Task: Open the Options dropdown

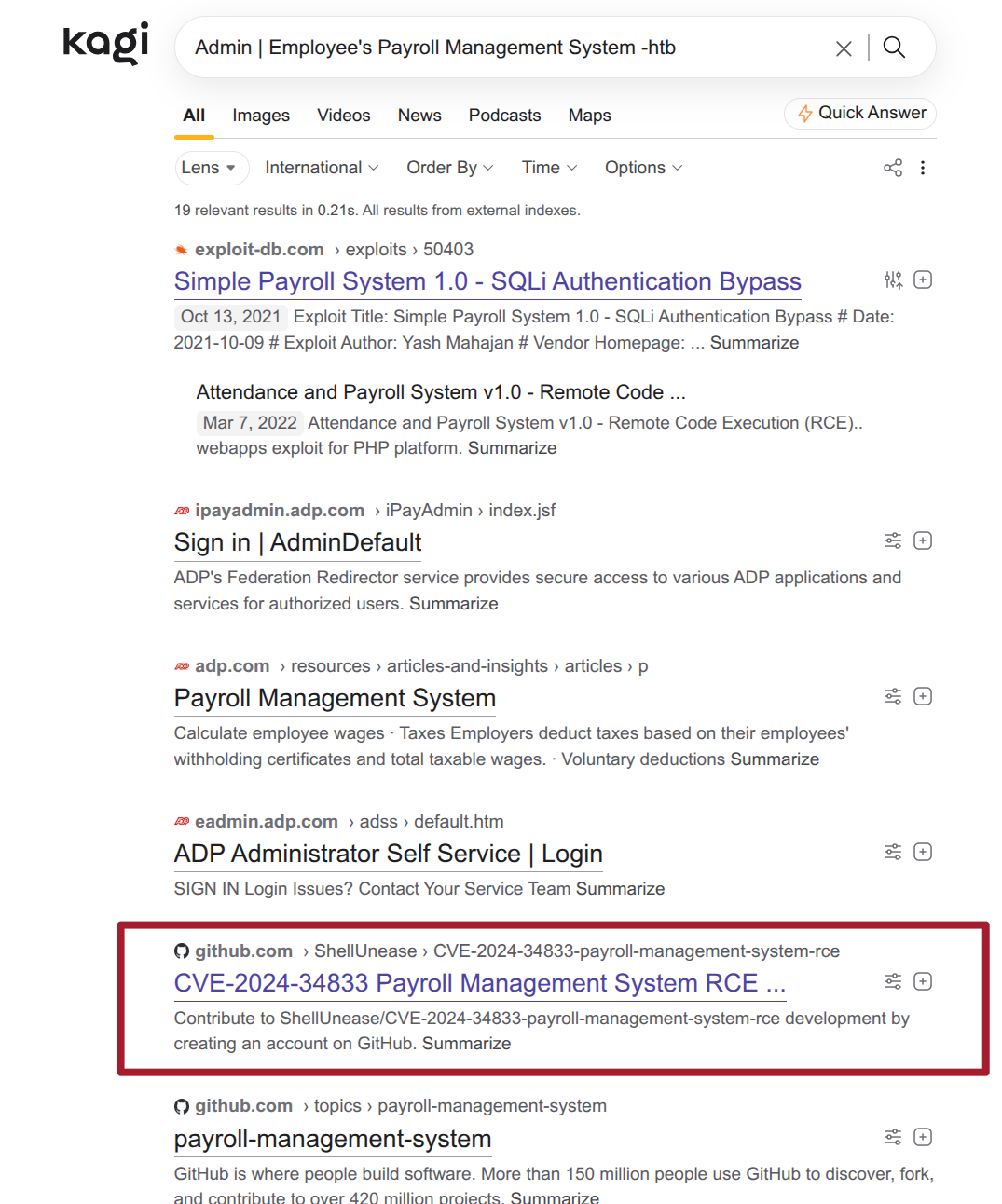Action: click(x=644, y=168)
